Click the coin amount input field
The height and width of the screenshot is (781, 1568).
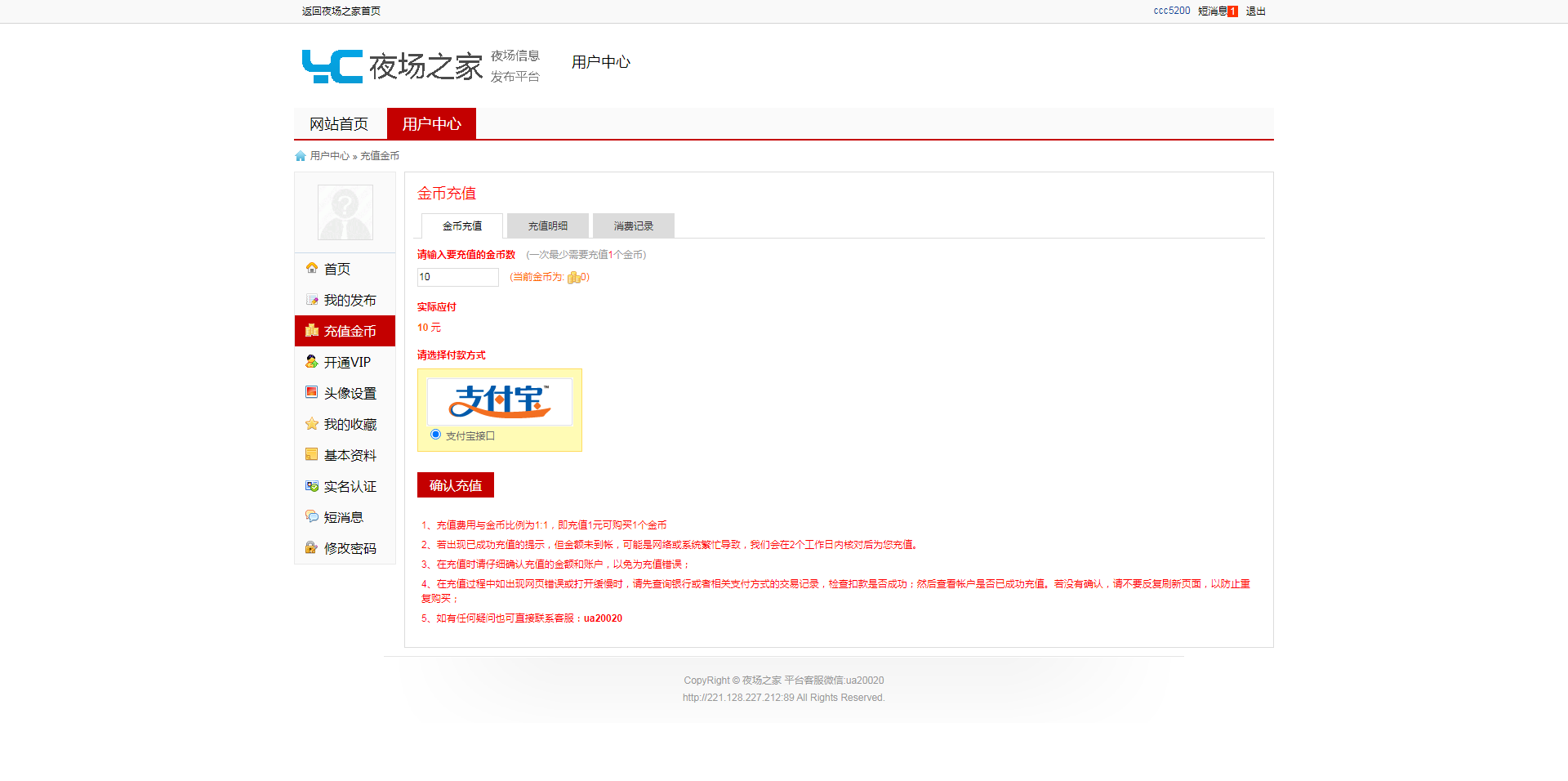tap(457, 278)
